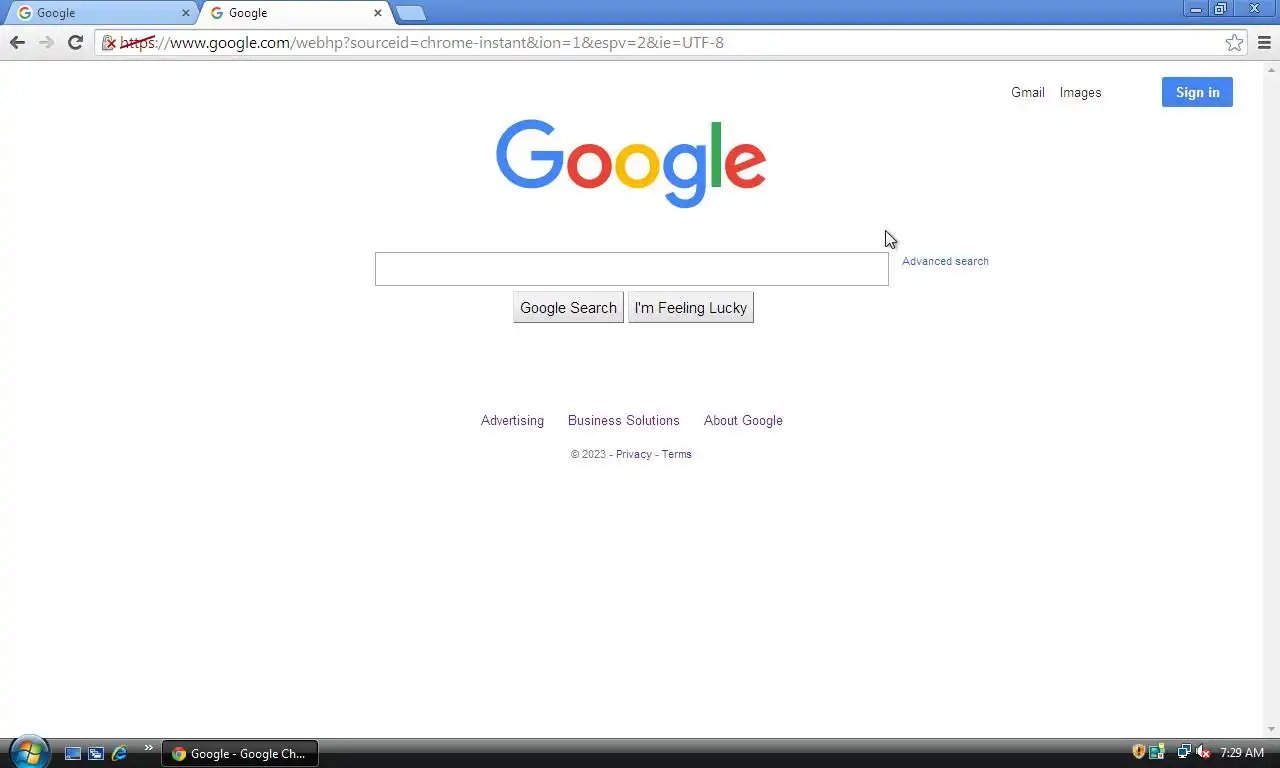Viewport: 1280px width, 768px height.
Task: Reload the page with the refresh icon
Action: pos(75,42)
